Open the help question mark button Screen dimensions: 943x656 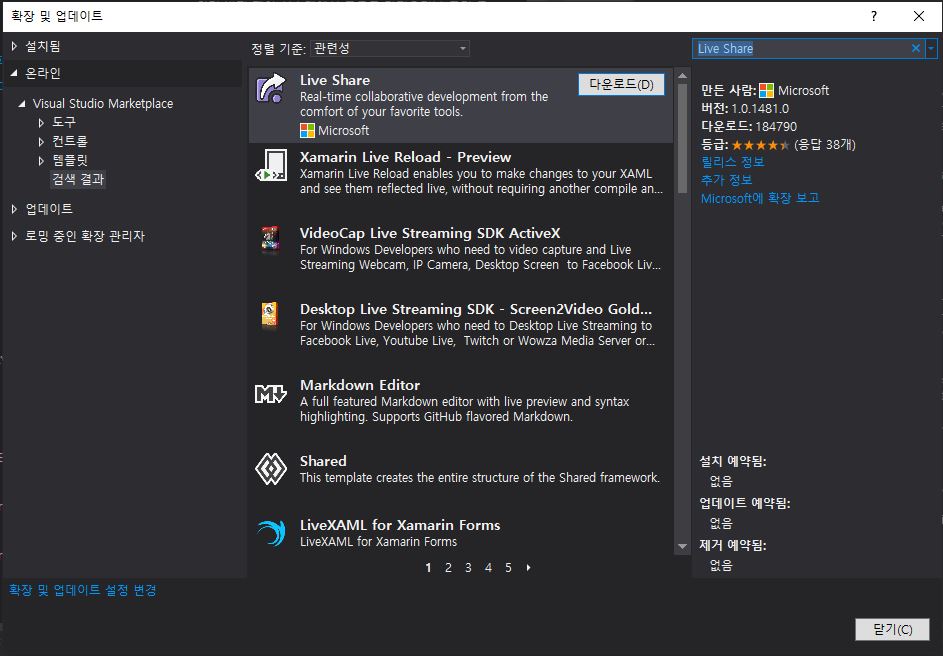(x=874, y=16)
